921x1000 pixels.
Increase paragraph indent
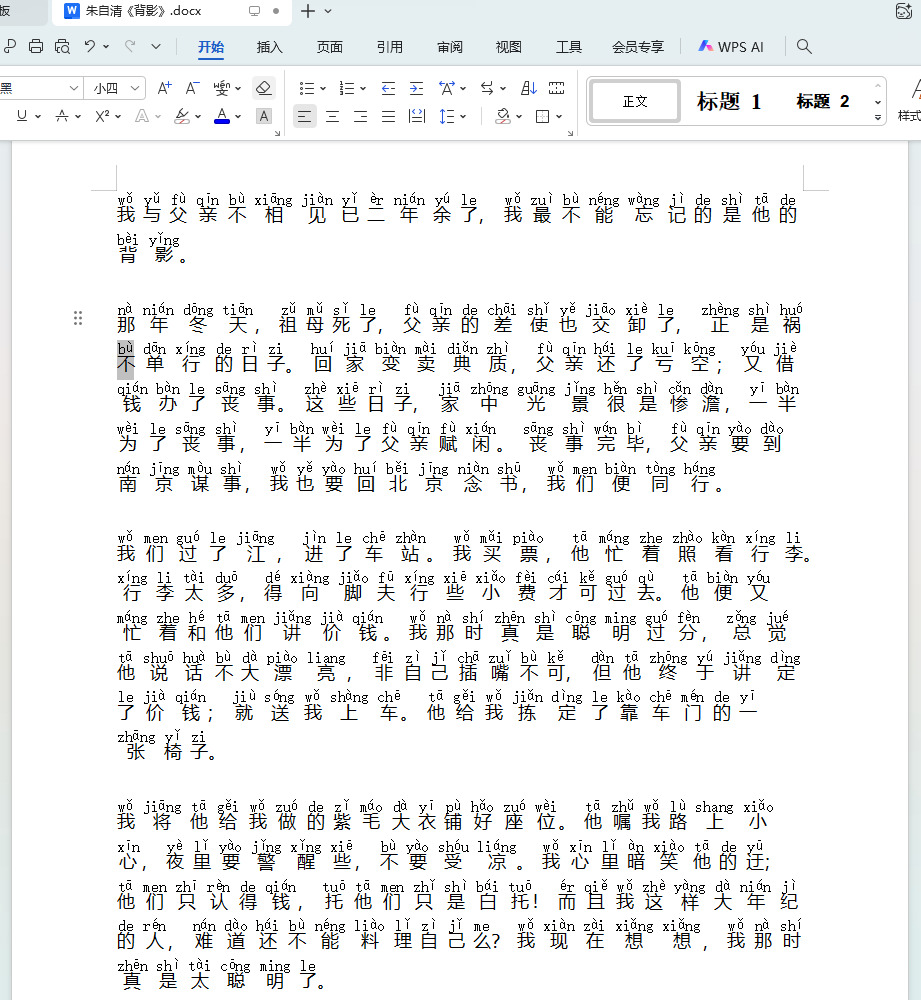tap(416, 89)
